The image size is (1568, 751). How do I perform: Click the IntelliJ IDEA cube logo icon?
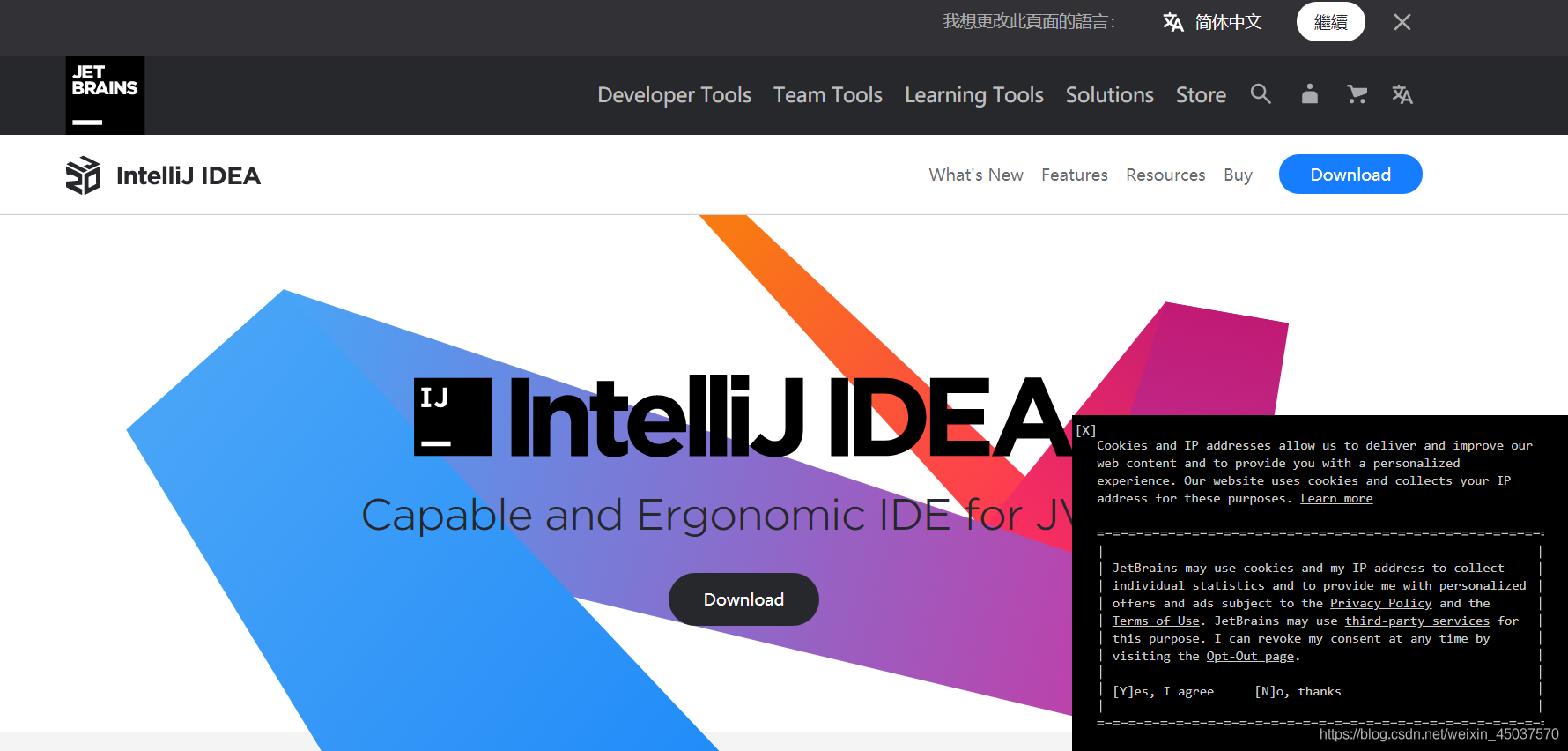(x=84, y=175)
